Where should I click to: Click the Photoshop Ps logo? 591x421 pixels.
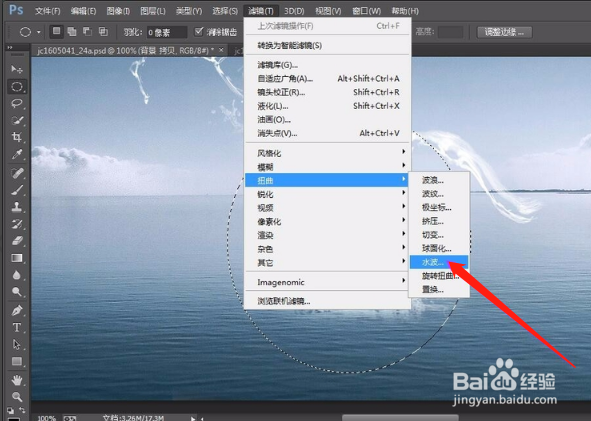[16, 10]
